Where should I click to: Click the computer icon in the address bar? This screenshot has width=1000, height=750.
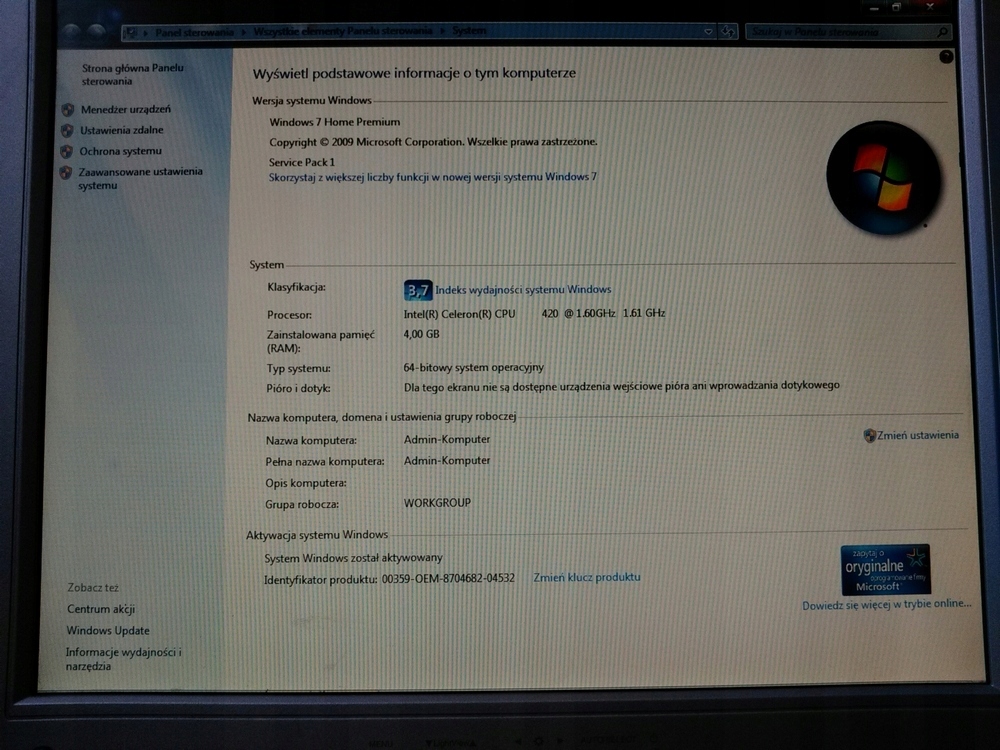[131, 33]
